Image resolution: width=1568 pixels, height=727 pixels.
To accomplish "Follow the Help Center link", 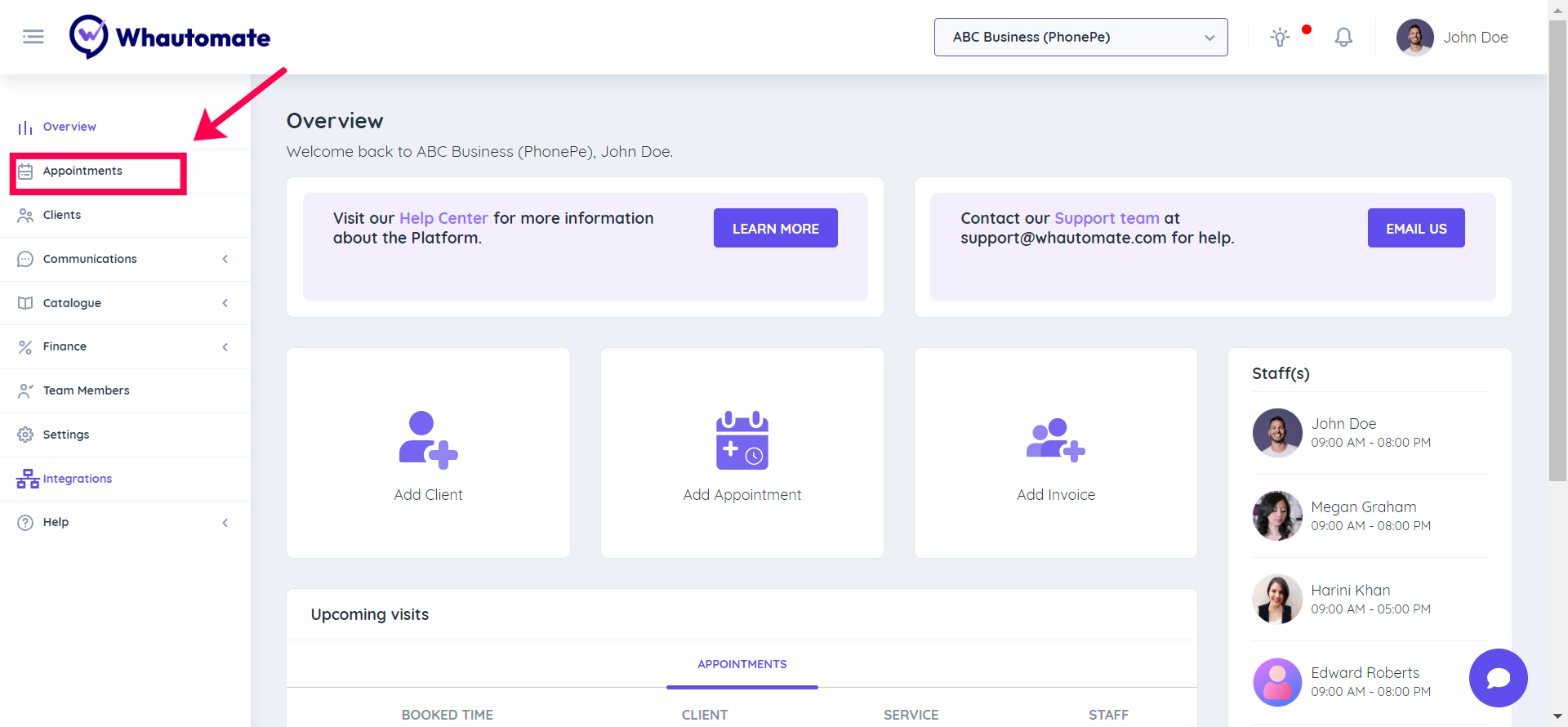I will pos(443,218).
